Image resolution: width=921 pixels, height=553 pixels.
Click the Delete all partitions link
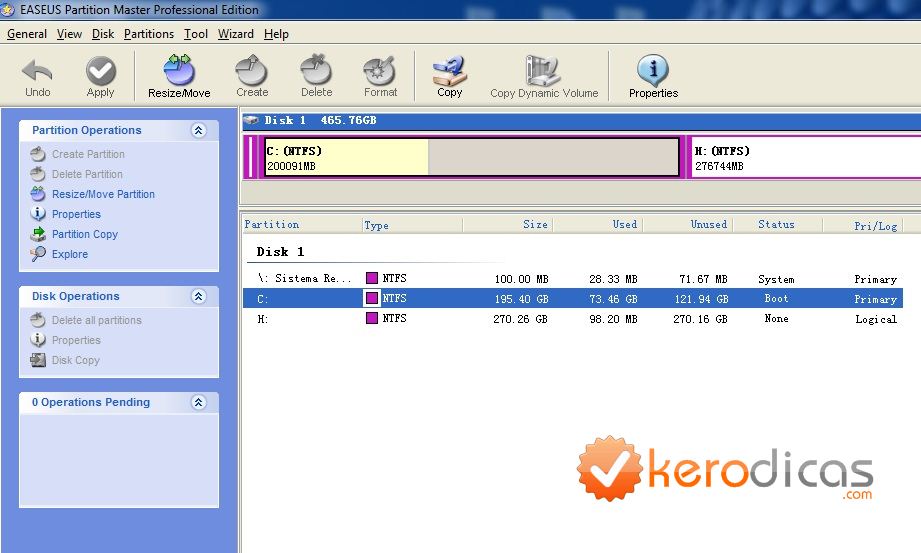coord(97,320)
